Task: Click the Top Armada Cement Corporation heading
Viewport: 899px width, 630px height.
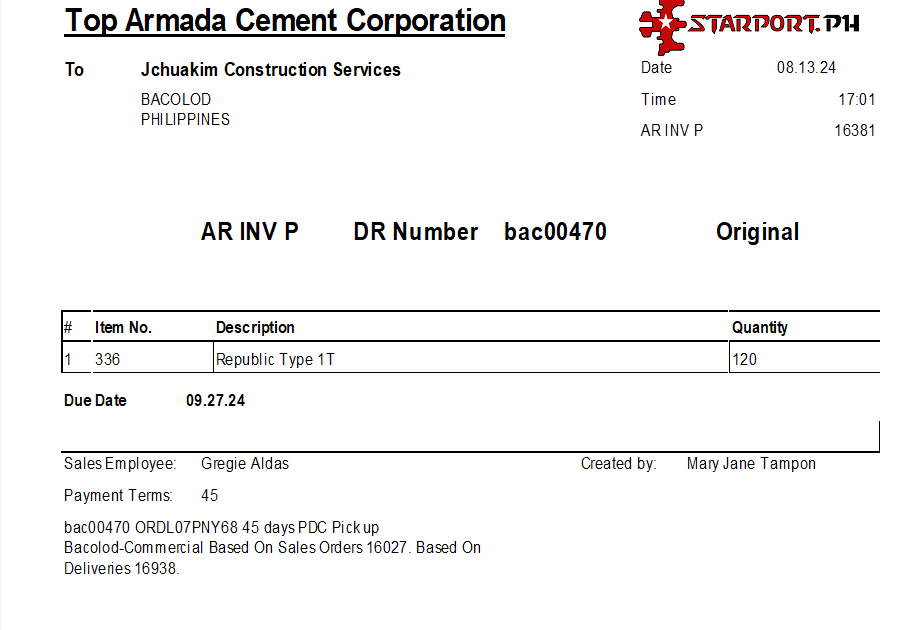Action: pyautogui.click(x=285, y=21)
